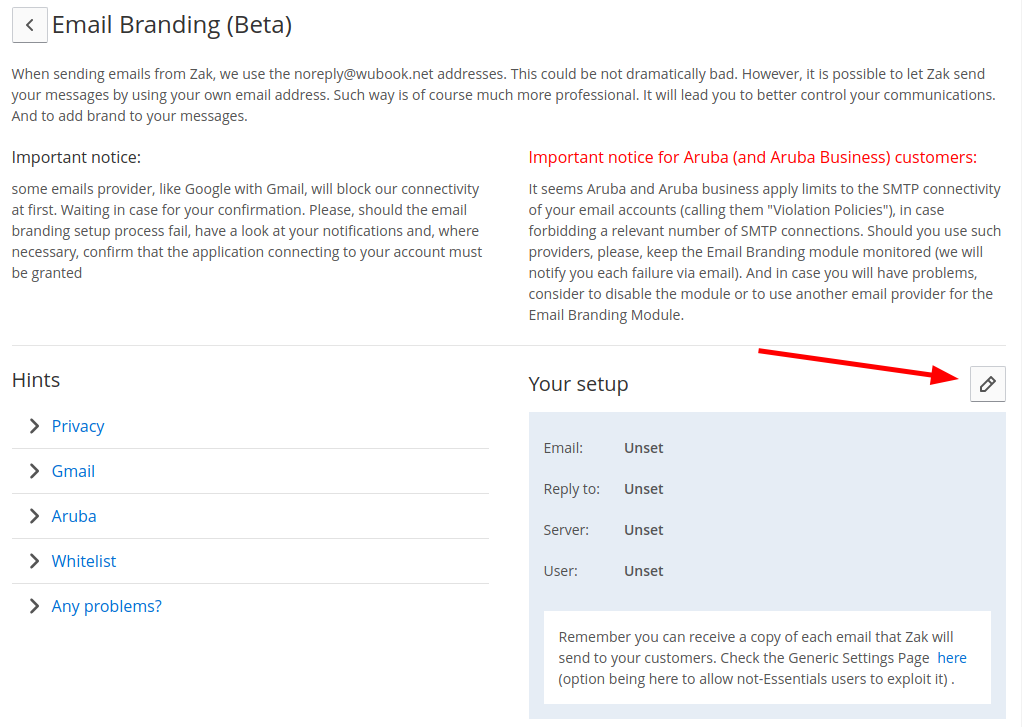Expand the Whitelist hint chevron
This screenshot has height=727, width=1022.
click(35, 561)
